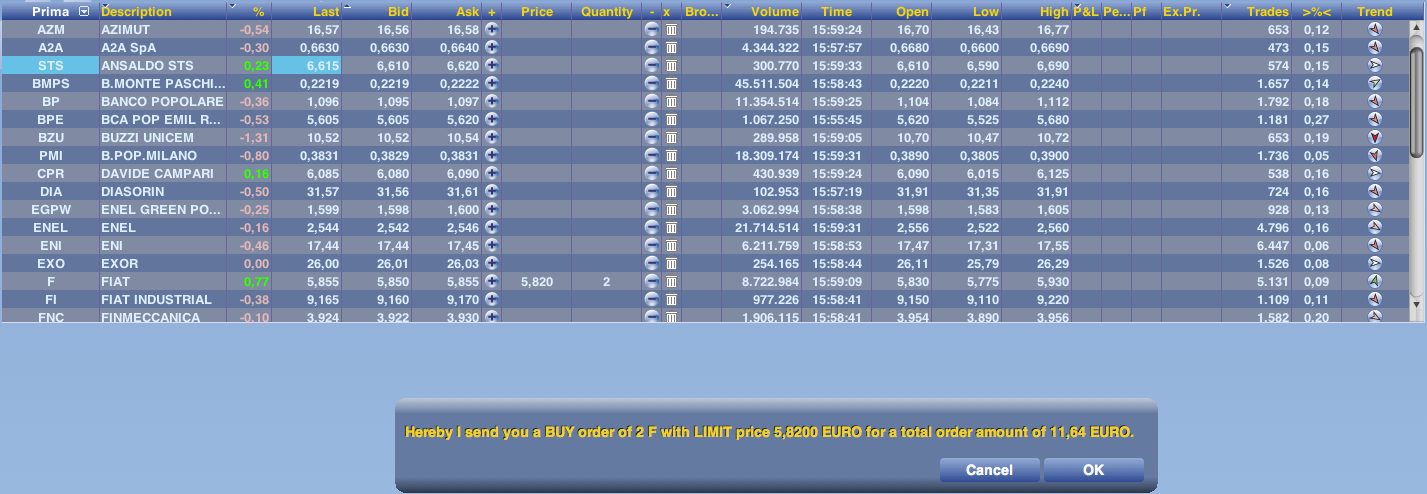Open the trend icon for ENEL GREEN POWER

(1374, 210)
